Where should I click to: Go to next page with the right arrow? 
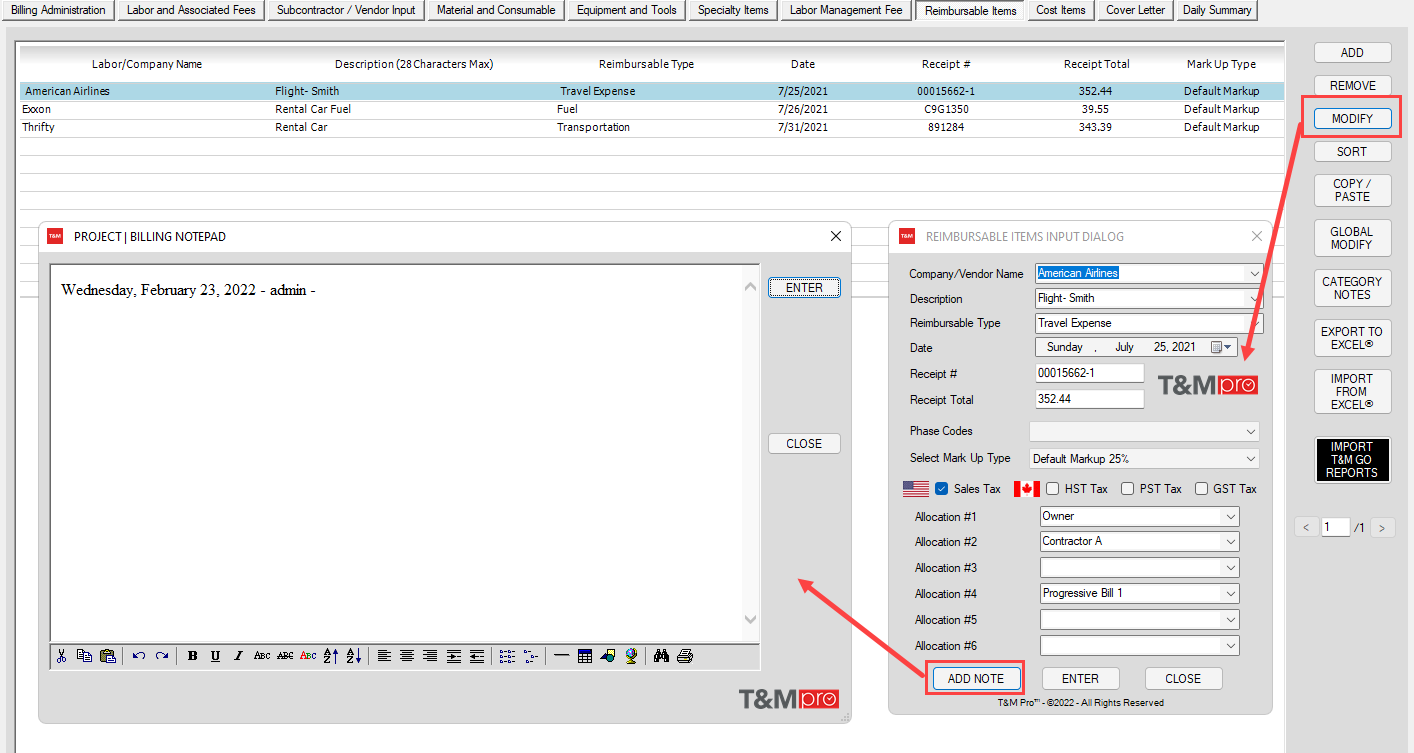coord(1382,527)
